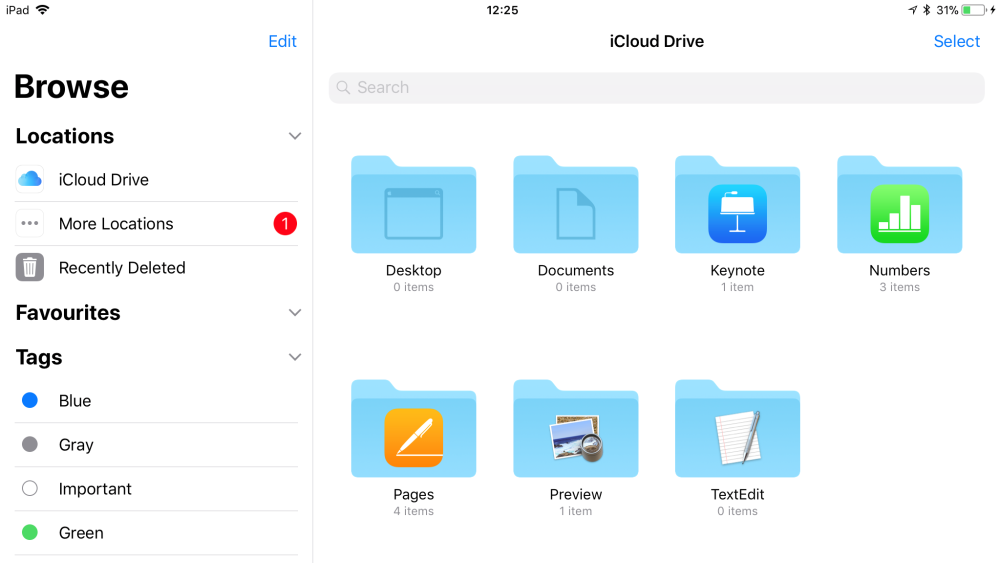Tap Select in the top right
Image resolution: width=1000 pixels, height=563 pixels.
click(x=957, y=41)
